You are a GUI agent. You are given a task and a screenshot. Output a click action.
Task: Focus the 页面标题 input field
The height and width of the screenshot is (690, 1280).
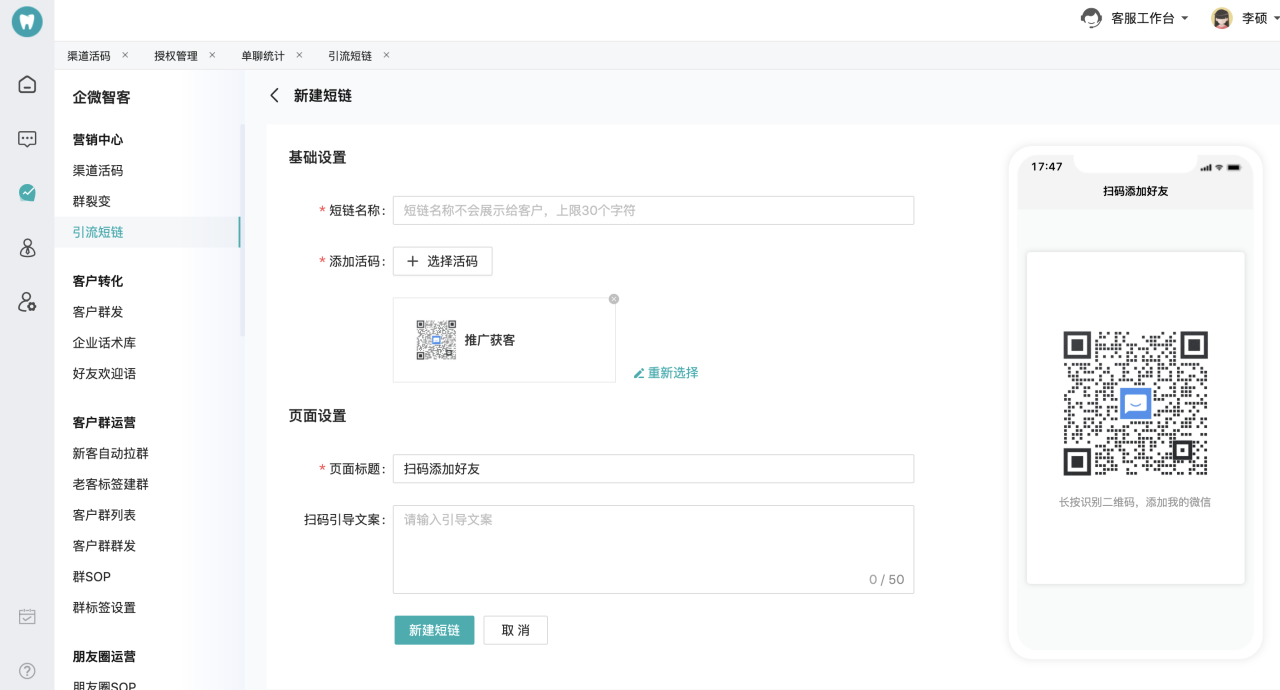[653, 468]
